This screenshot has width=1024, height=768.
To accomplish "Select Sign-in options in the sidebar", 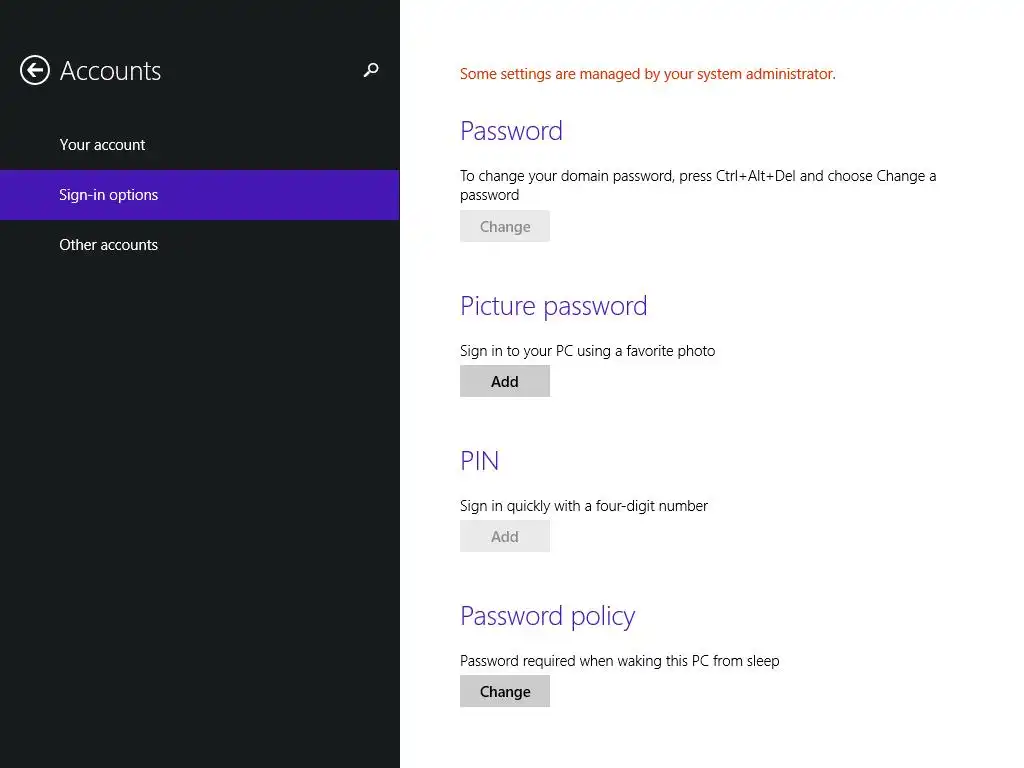I will click(109, 195).
